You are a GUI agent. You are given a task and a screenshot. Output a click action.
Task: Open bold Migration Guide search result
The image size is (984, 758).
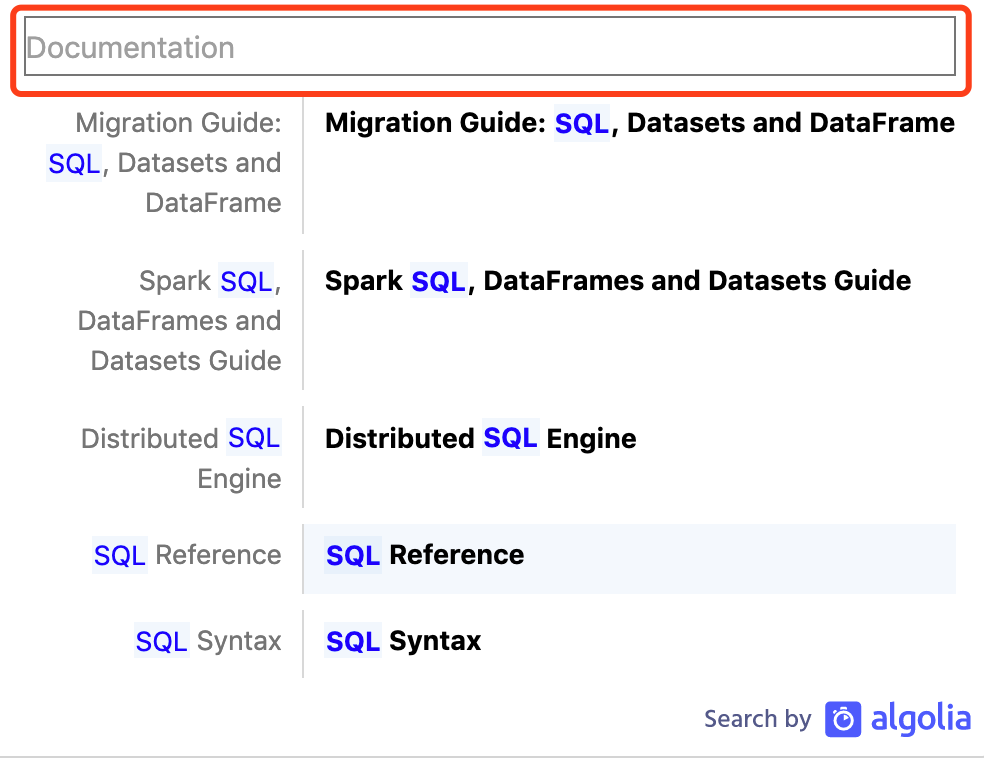pos(640,123)
